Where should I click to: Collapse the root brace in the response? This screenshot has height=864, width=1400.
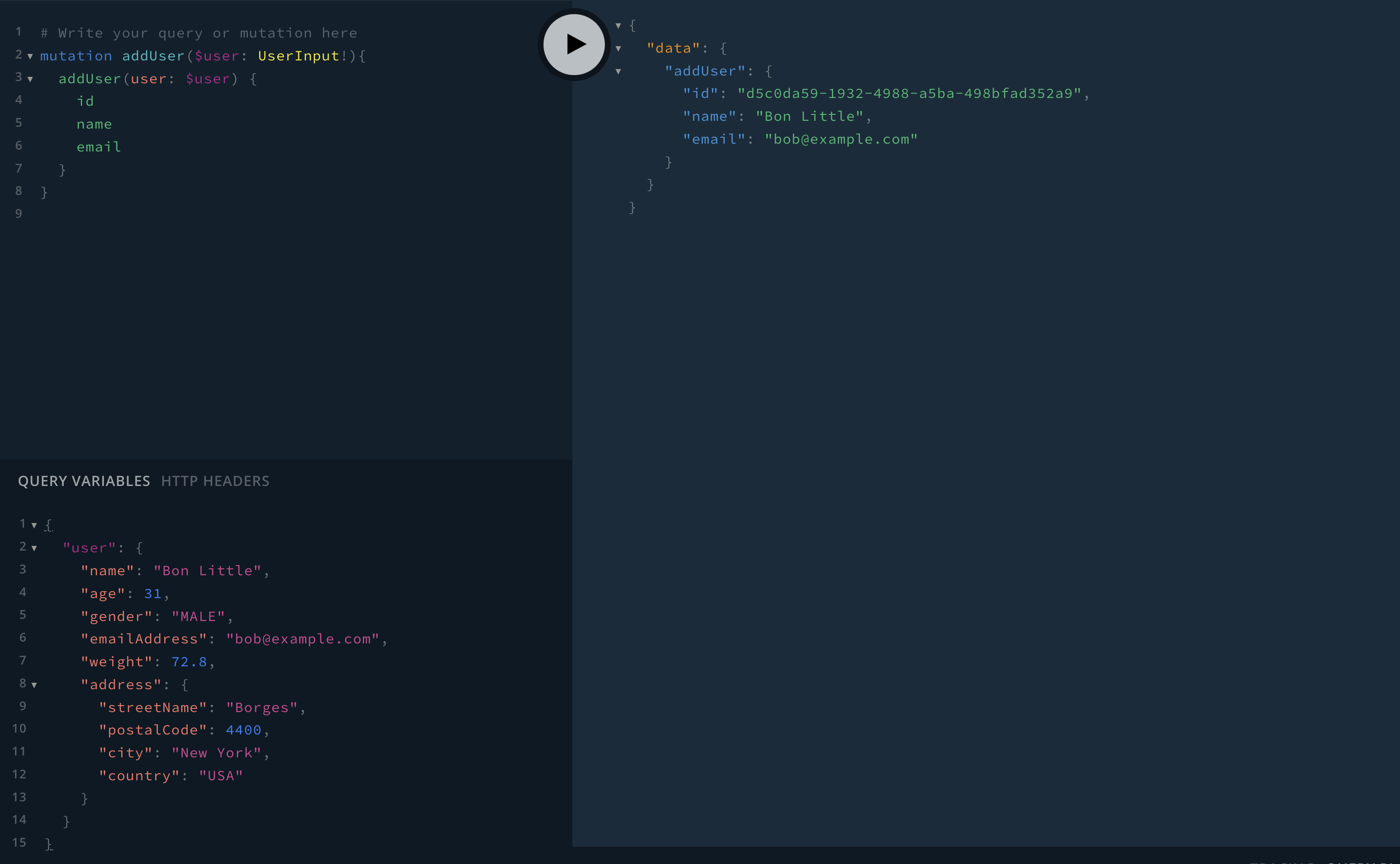(618, 26)
